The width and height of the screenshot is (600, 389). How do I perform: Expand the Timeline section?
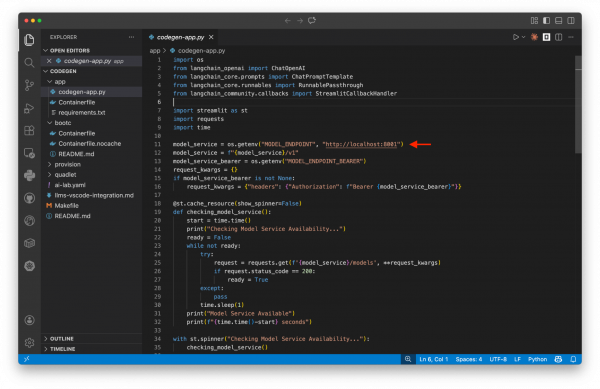(62, 349)
